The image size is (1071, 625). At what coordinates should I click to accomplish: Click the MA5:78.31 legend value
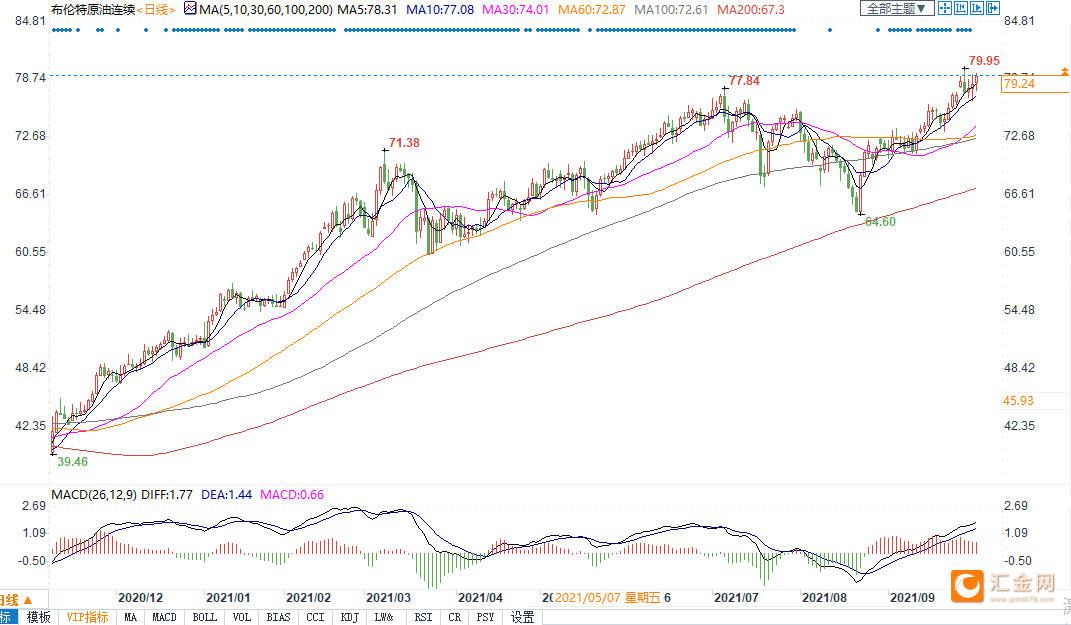pos(368,10)
